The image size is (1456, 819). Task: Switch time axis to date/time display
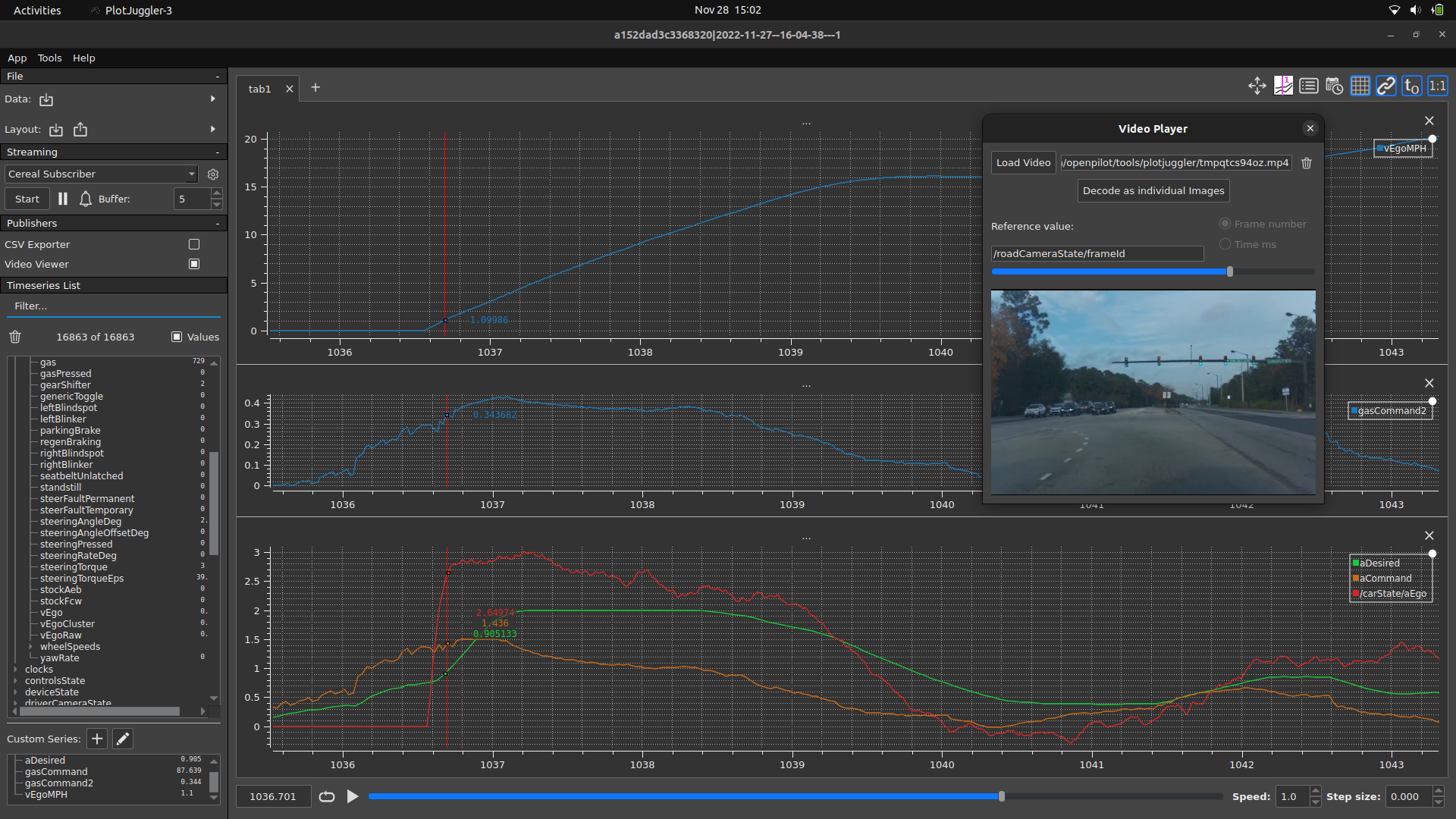coord(1335,86)
